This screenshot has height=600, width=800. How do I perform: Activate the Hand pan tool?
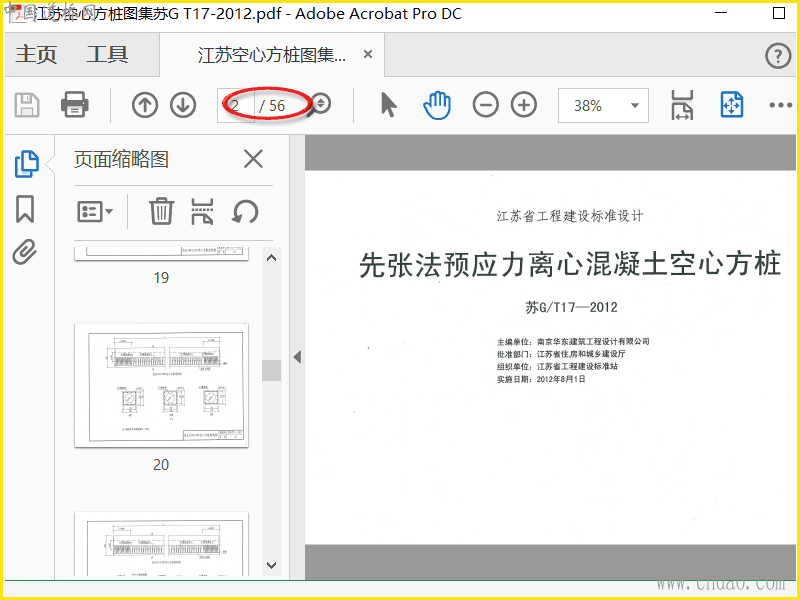point(437,105)
